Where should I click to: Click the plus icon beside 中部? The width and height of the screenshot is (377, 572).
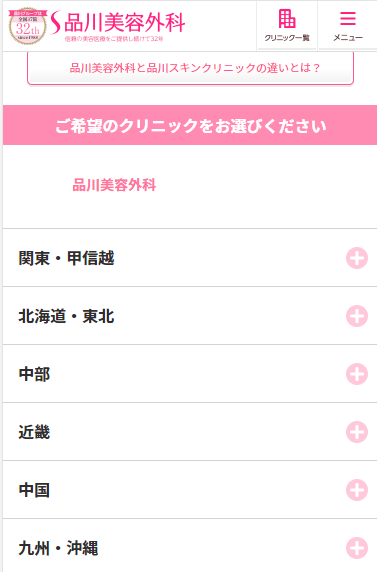coord(357,374)
